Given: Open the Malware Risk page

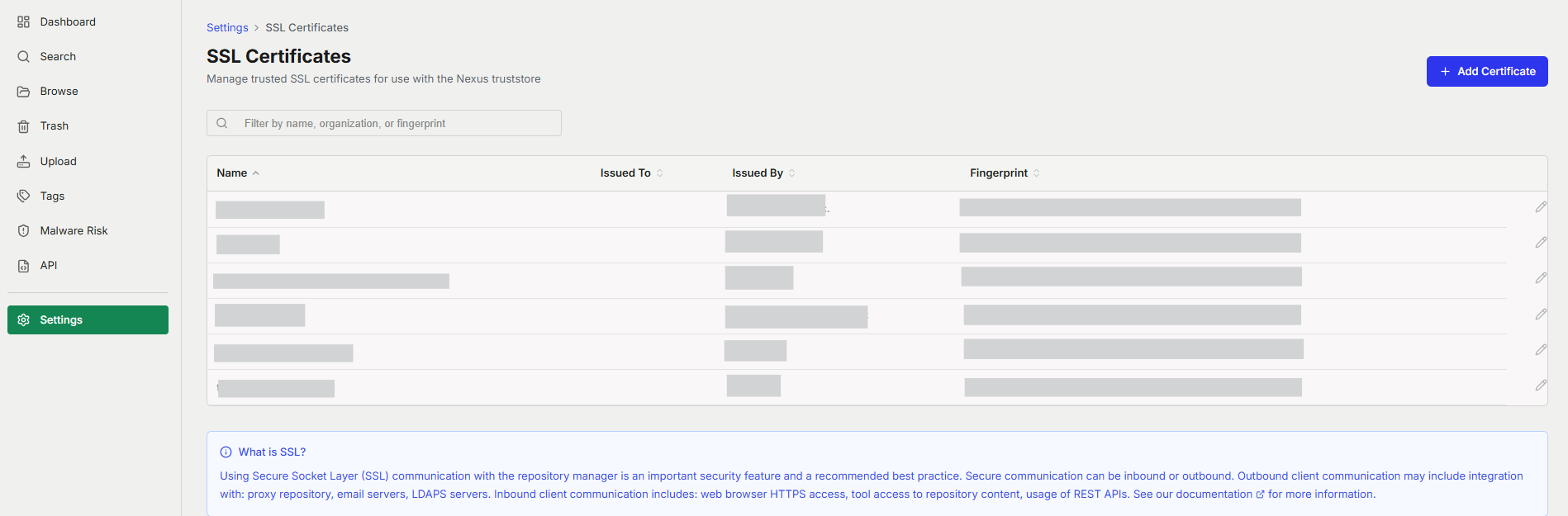Looking at the screenshot, I should (74, 230).
